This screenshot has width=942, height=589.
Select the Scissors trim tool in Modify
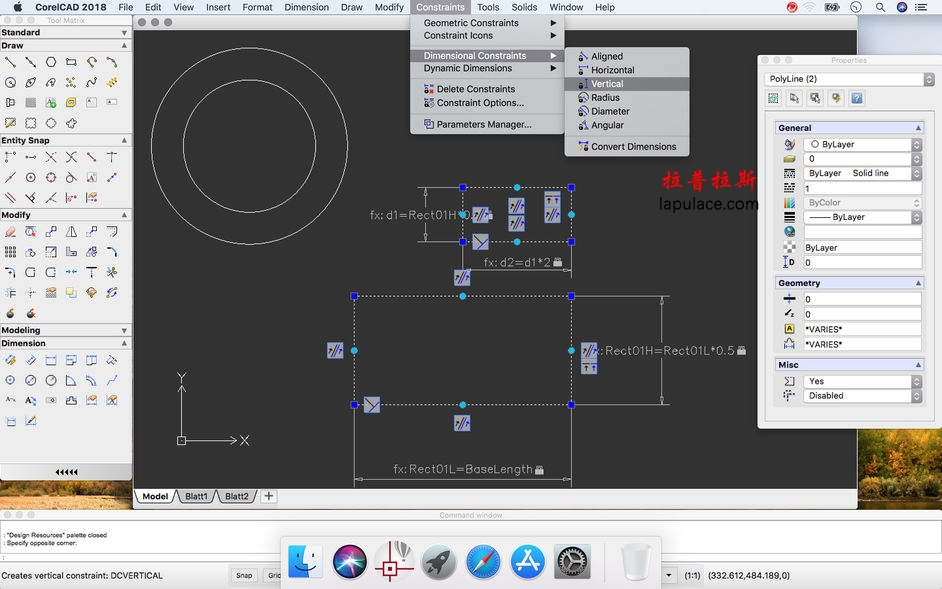pyautogui.click(x=111, y=272)
